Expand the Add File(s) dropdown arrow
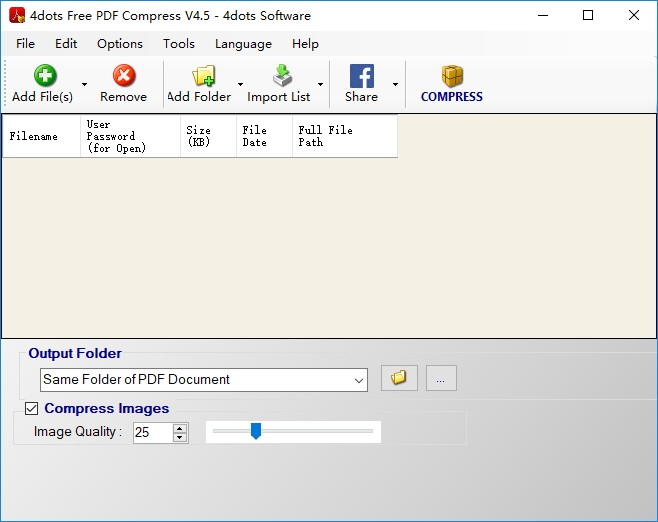 click(84, 84)
